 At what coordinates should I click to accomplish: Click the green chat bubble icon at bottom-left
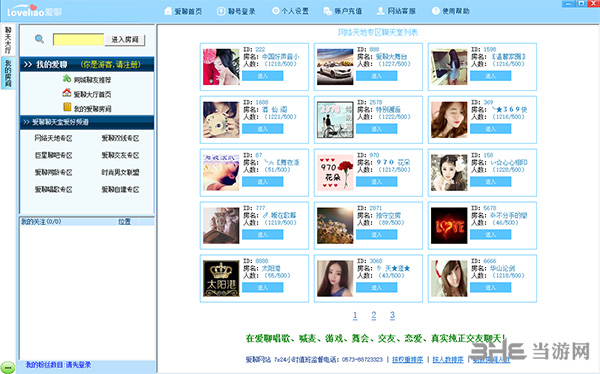point(8,367)
